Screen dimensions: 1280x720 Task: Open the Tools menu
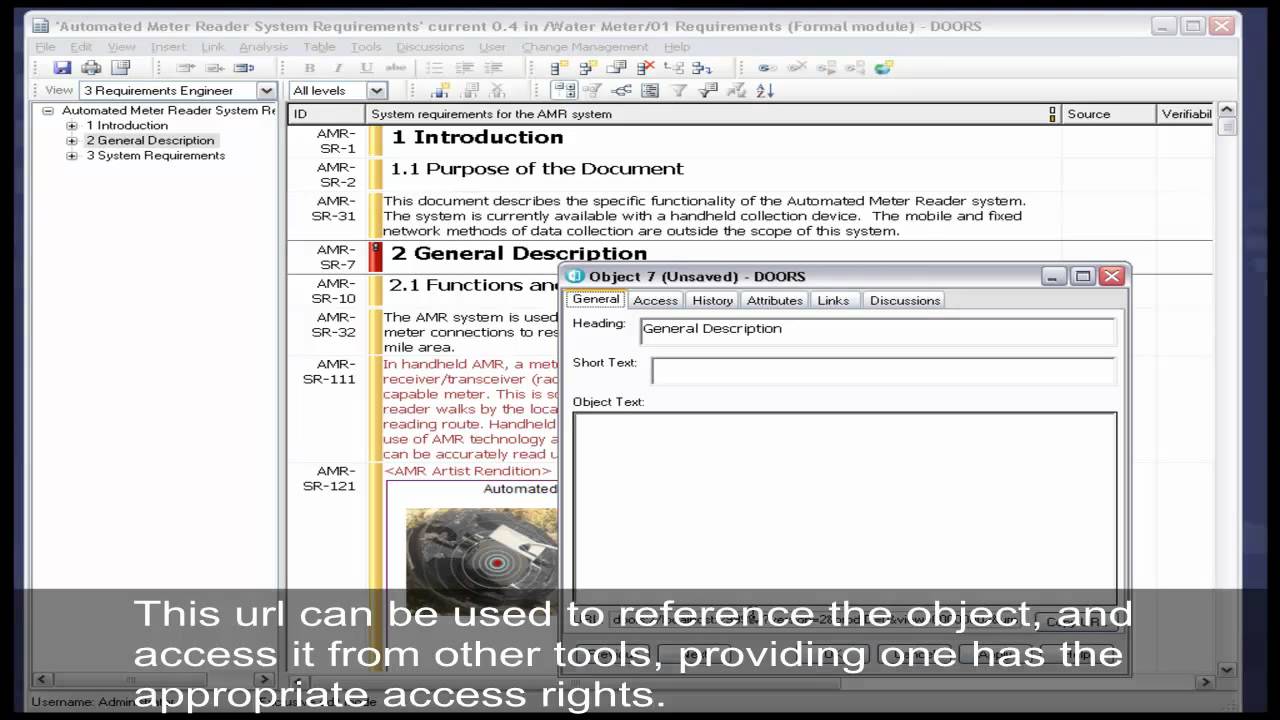click(x=366, y=47)
